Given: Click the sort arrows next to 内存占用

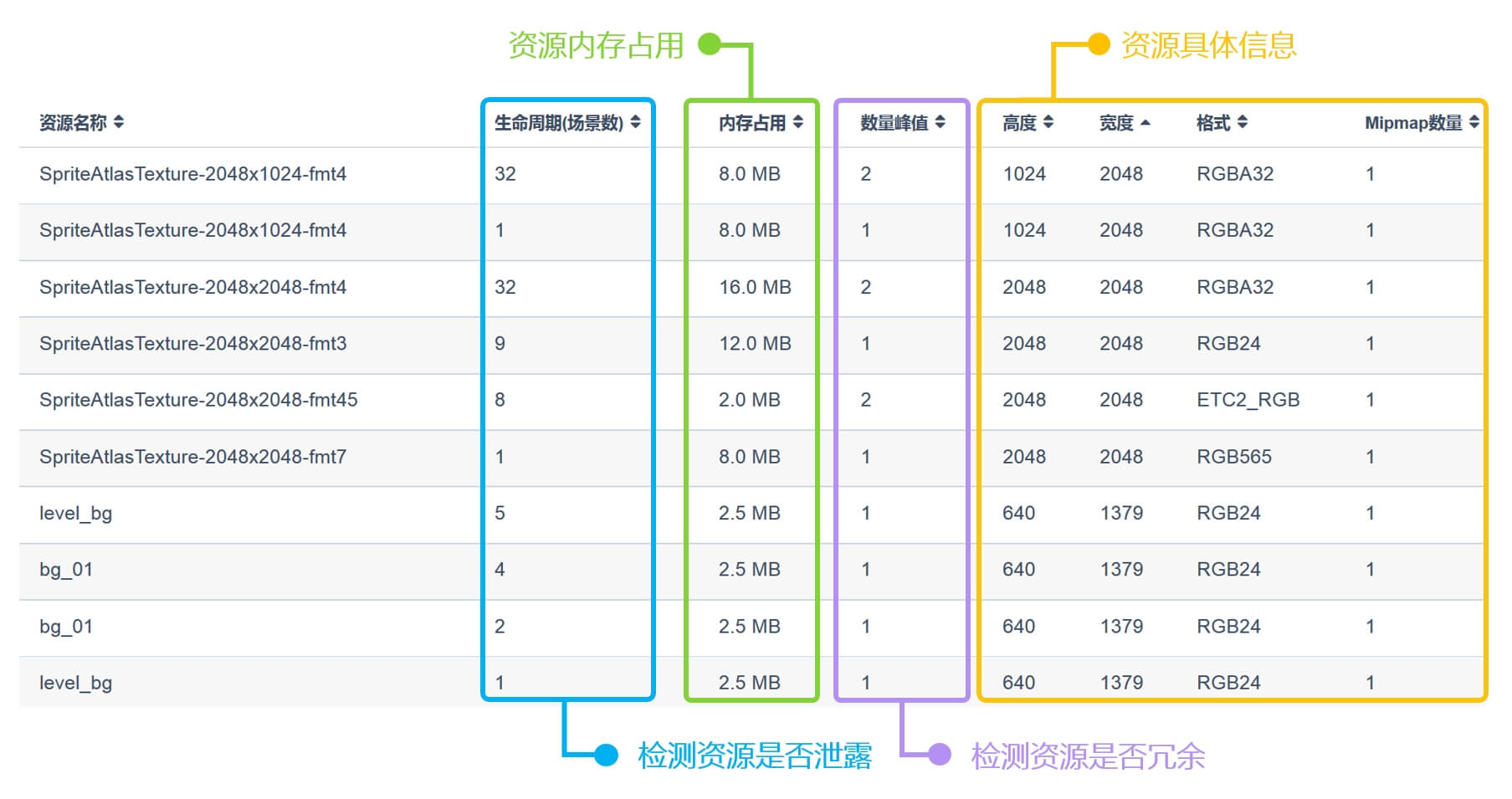Looking at the screenshot, I should [798, 122].
